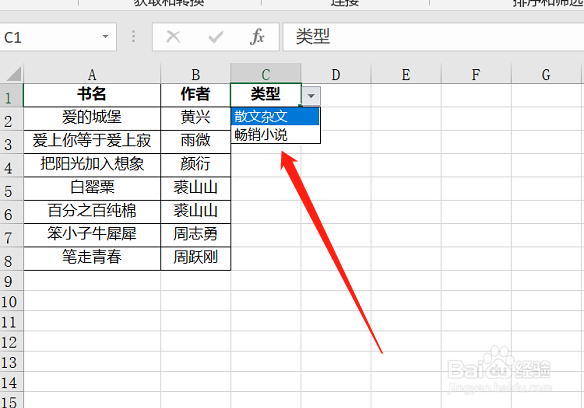Select row 11 header

coord(12,321)
